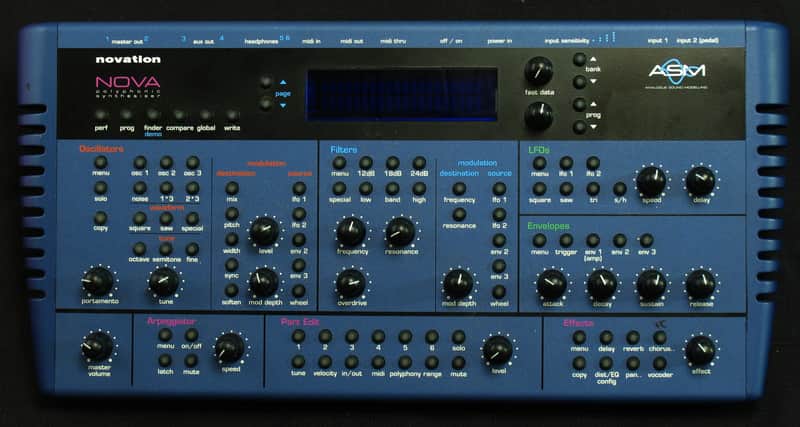Select the sync destination button
The width and height of the screenshot is (800, 427).
[232, 265]
